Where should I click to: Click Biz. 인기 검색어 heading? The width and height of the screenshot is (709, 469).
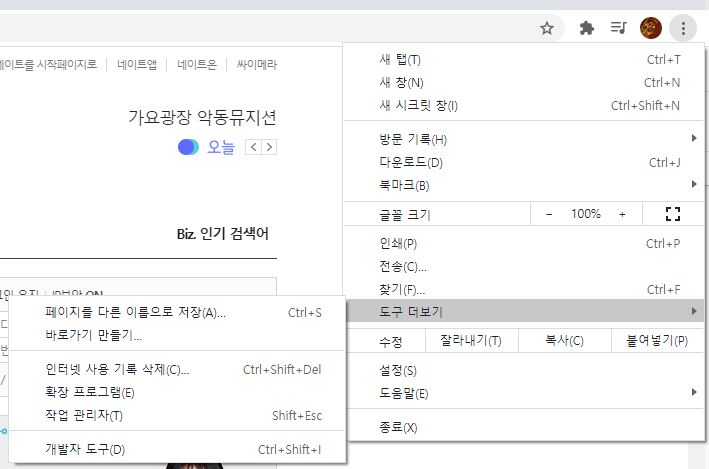coord(222,234)
